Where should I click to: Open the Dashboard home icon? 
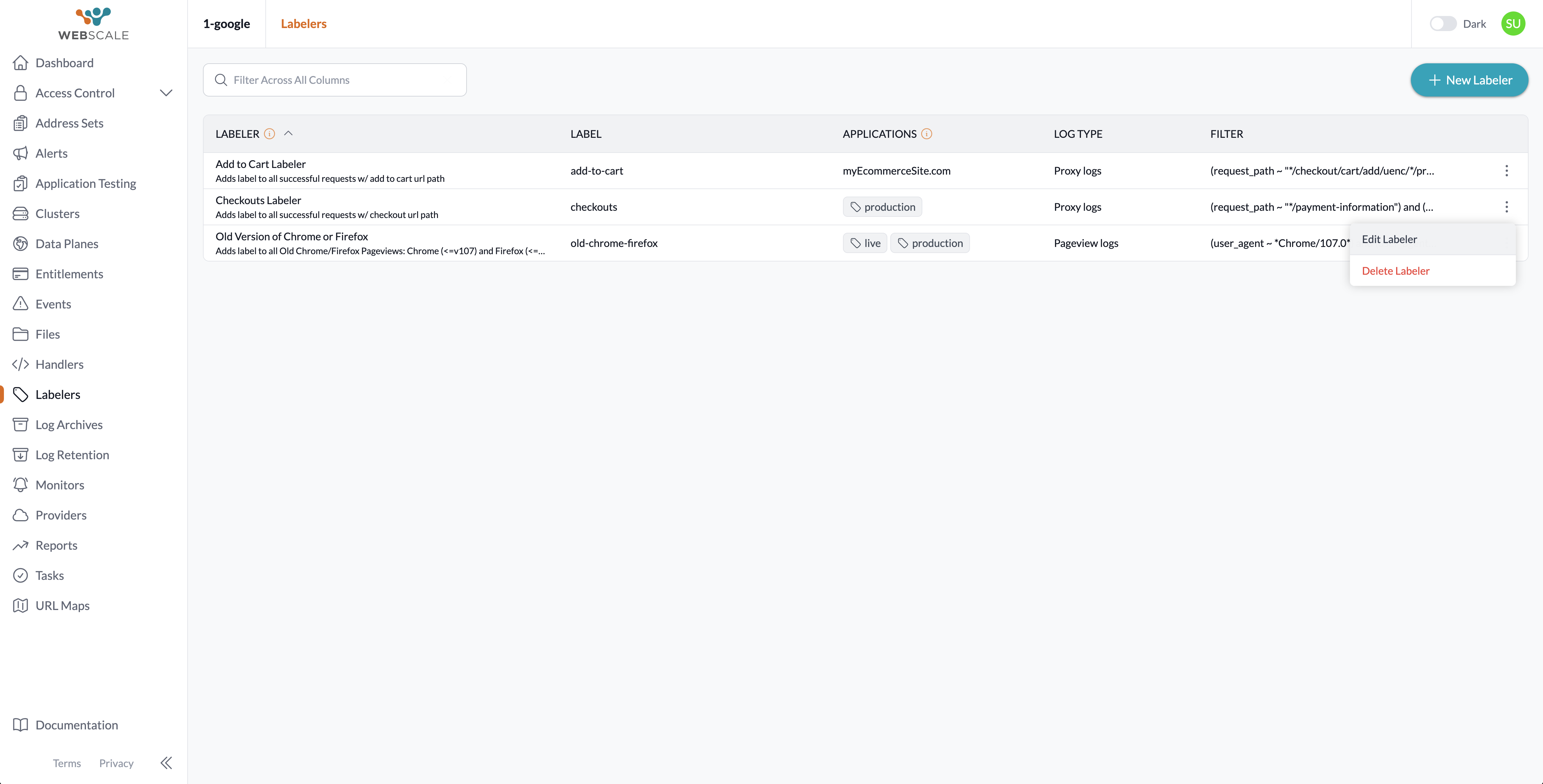point(21,63)
